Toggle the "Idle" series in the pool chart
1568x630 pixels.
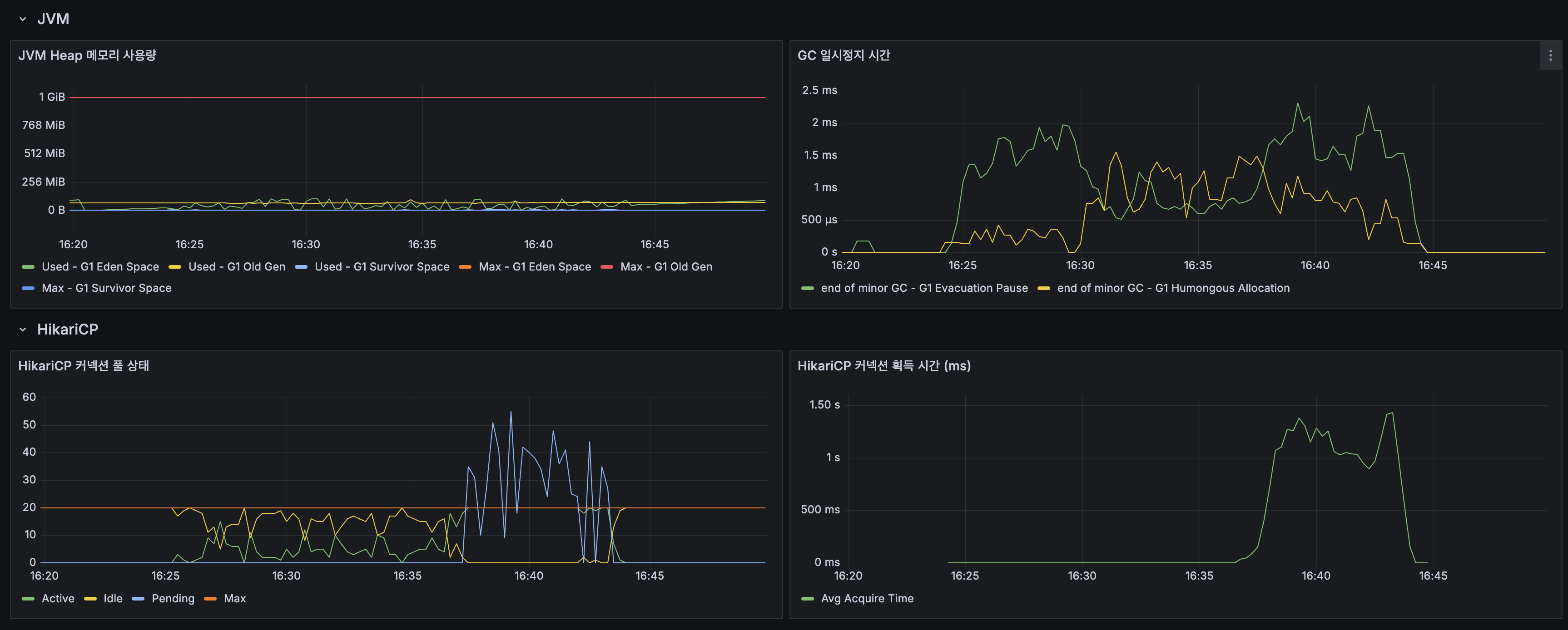click(x=113, y=598)
